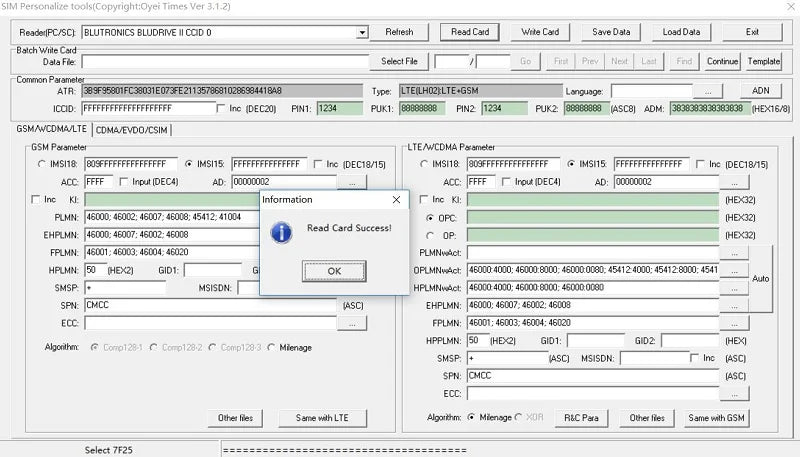This screenshot has height=457, width=800.
Task: Toggle LTE MSISDN Inc checkbox
Action: [694, 358]
